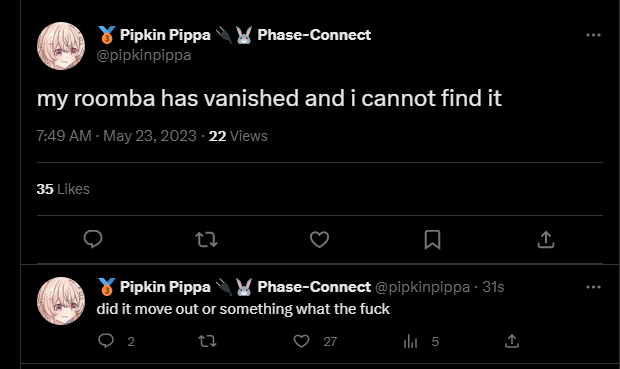This screenshot has width=620, height=369.
Task: Open the more options menu on reply tweet
Action: pyautogui.click(x=593, y=287)
